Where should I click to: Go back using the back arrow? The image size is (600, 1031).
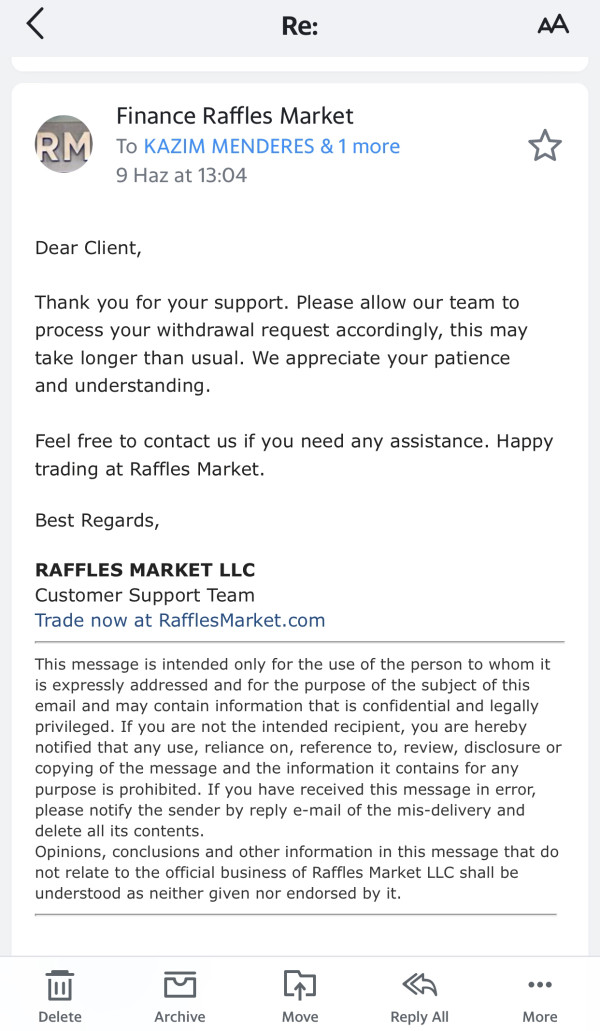[x=36, y=24]
